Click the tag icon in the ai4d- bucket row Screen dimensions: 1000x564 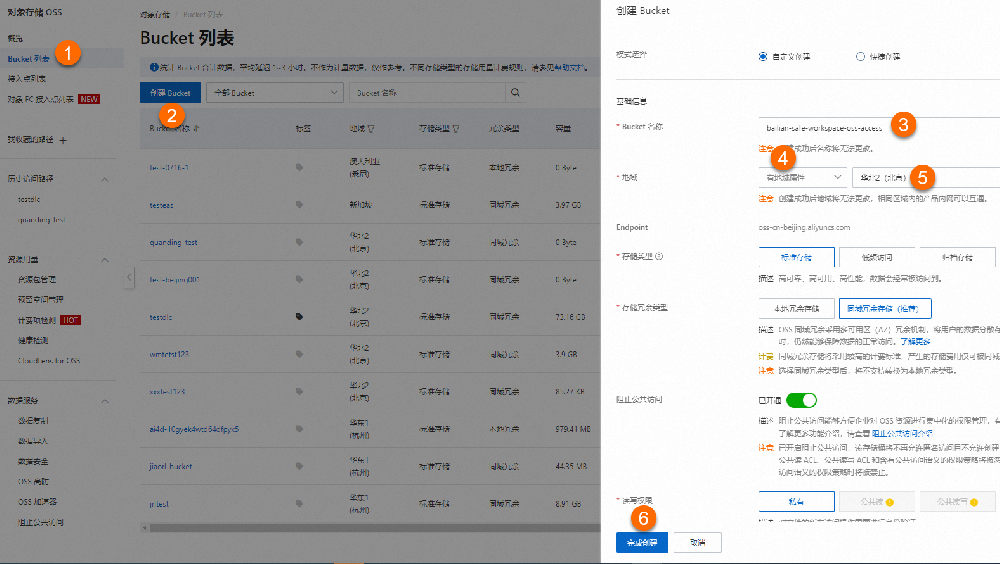[299, 429]
